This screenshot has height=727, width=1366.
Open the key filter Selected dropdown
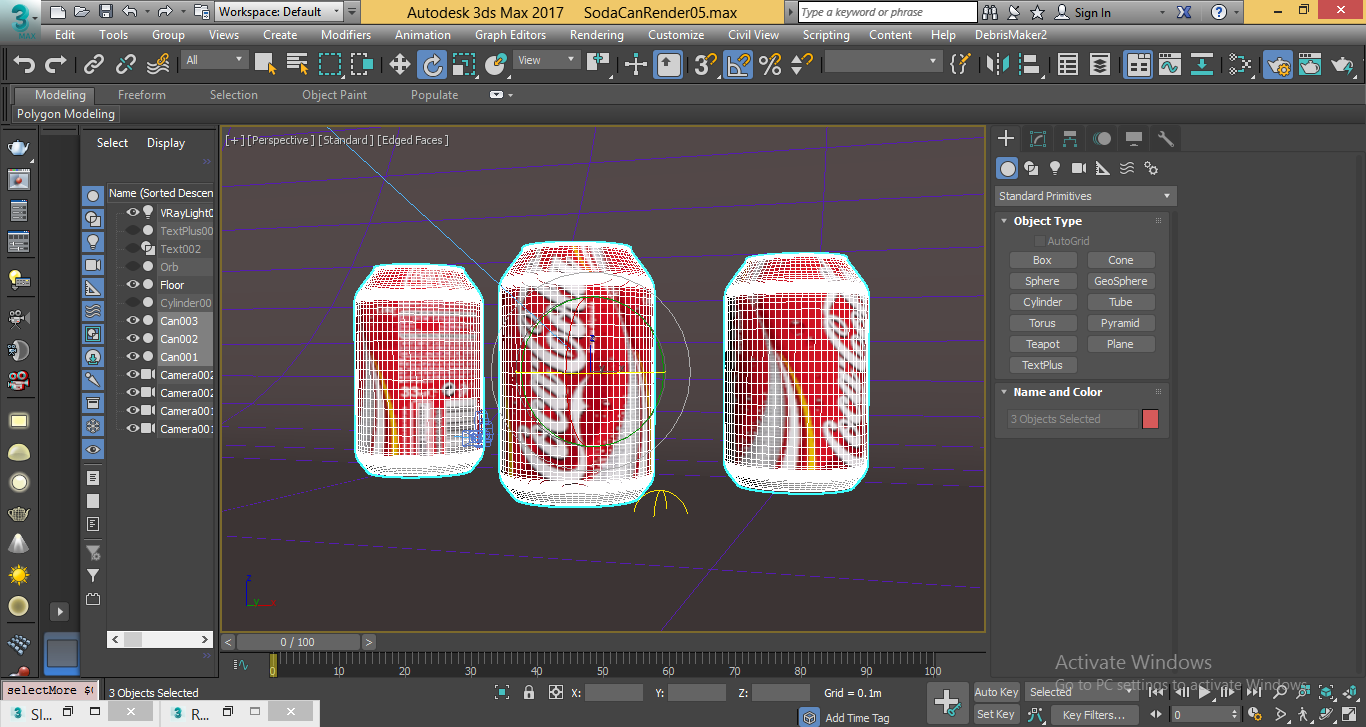pos(1080,692)
